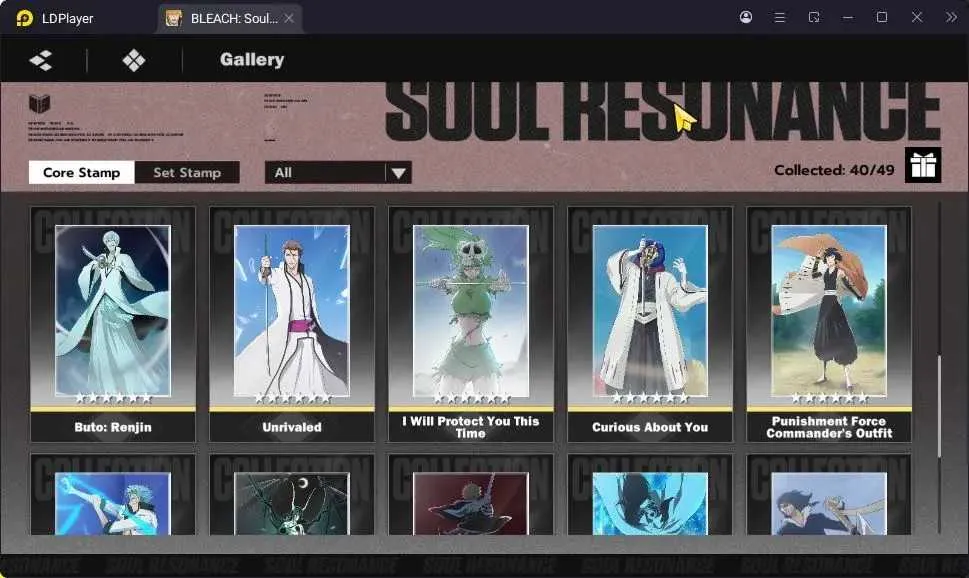
Task: Click the Curious About You name label
Action: click(650, 427)
